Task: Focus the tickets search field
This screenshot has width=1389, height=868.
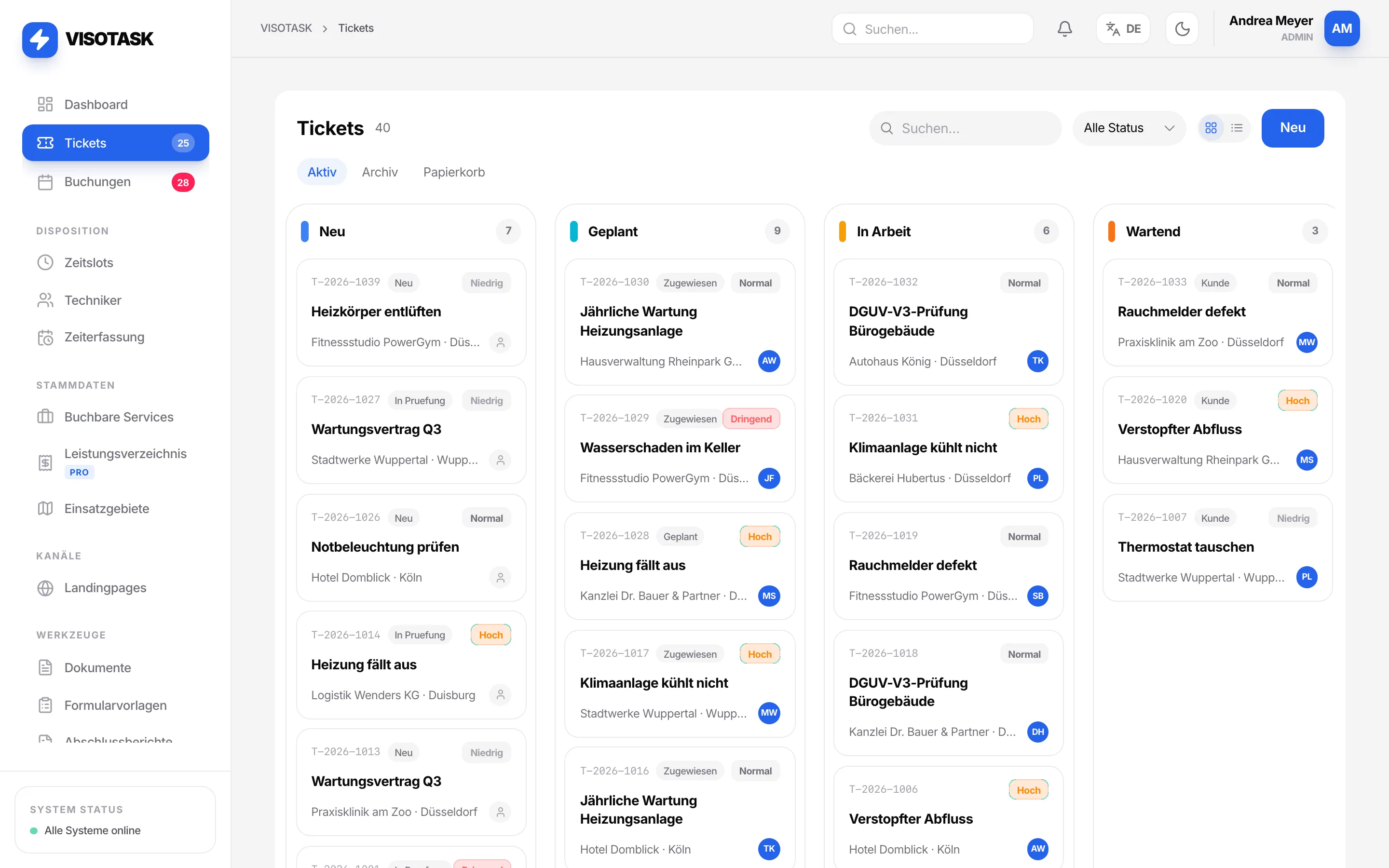Action: [x=965, y=128]
